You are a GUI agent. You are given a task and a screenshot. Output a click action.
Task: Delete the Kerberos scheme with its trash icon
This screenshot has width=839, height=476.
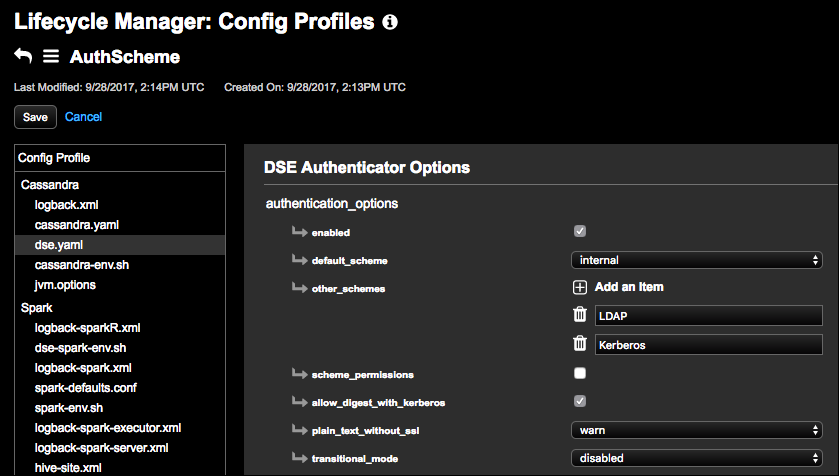tap(580, 343)
